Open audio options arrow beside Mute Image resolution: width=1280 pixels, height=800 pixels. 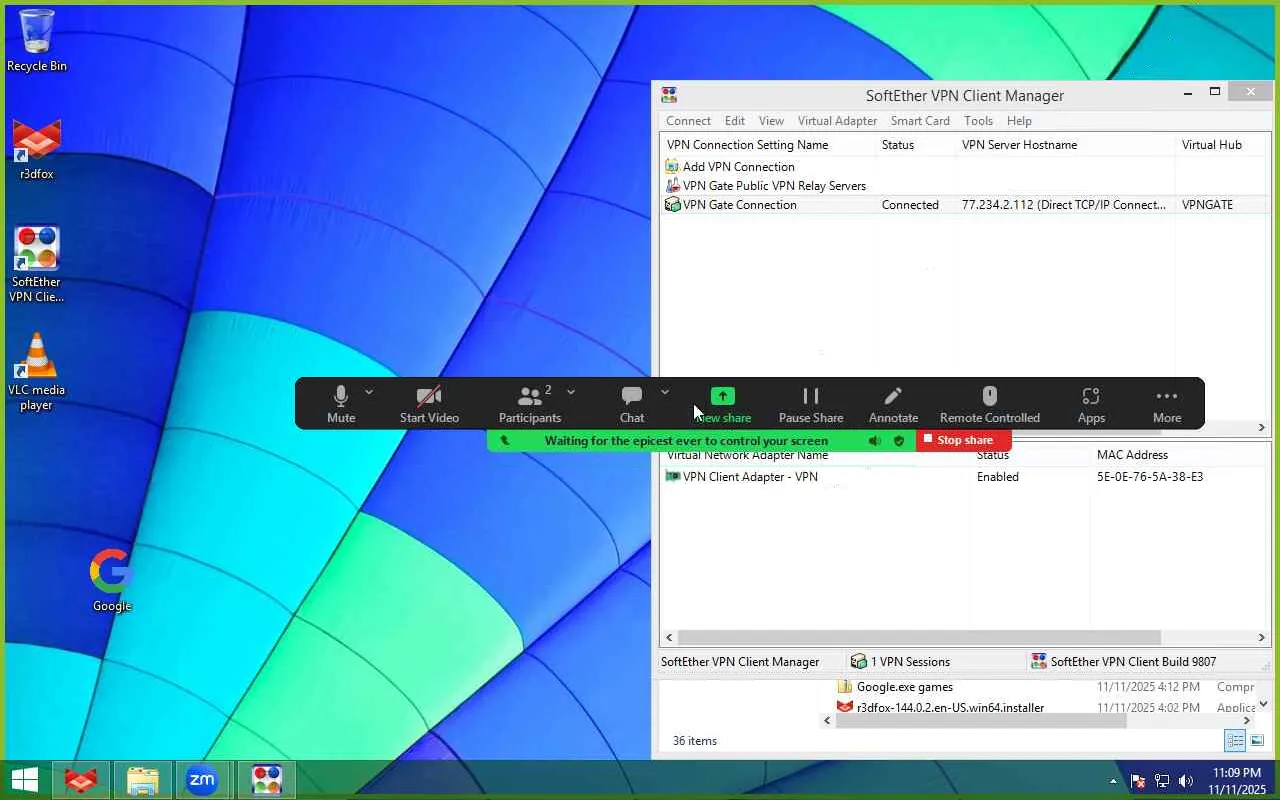pyautogui.click(x=369, y=392)
